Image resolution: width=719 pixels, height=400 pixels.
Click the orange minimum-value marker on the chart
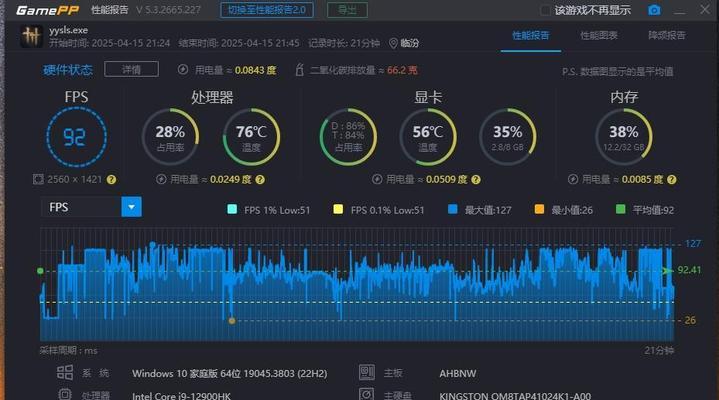232,321
